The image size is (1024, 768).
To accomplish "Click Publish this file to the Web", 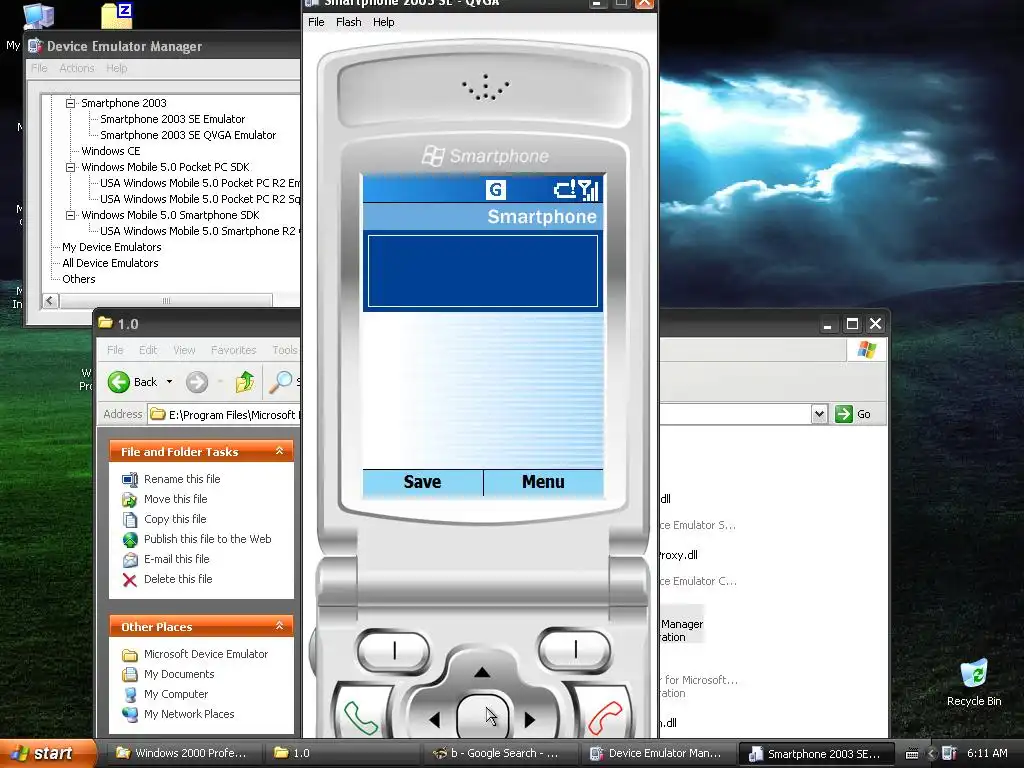I will tap(208, 539).
